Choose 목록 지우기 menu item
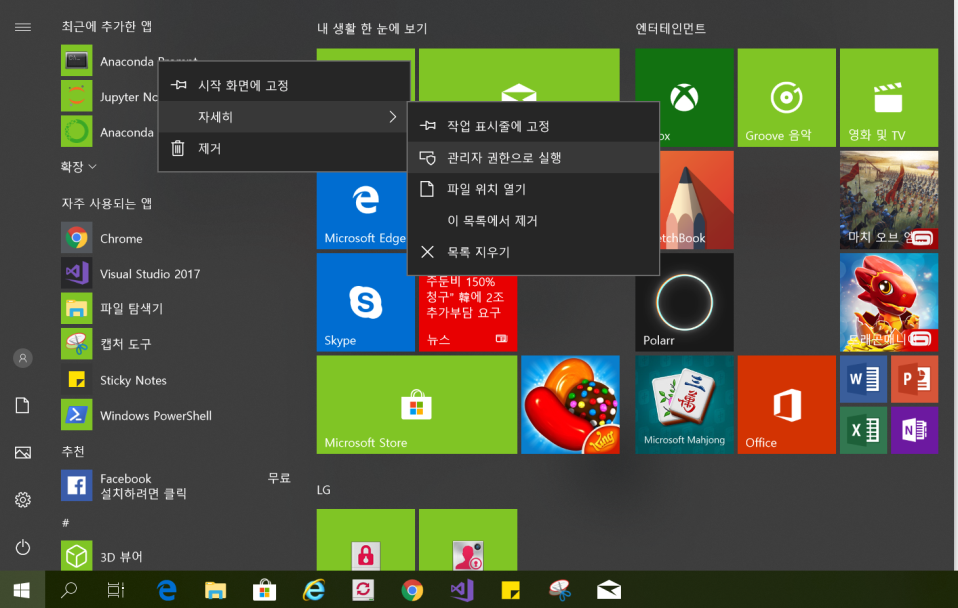This screenshot has width=958, height=608. point(533,252)
